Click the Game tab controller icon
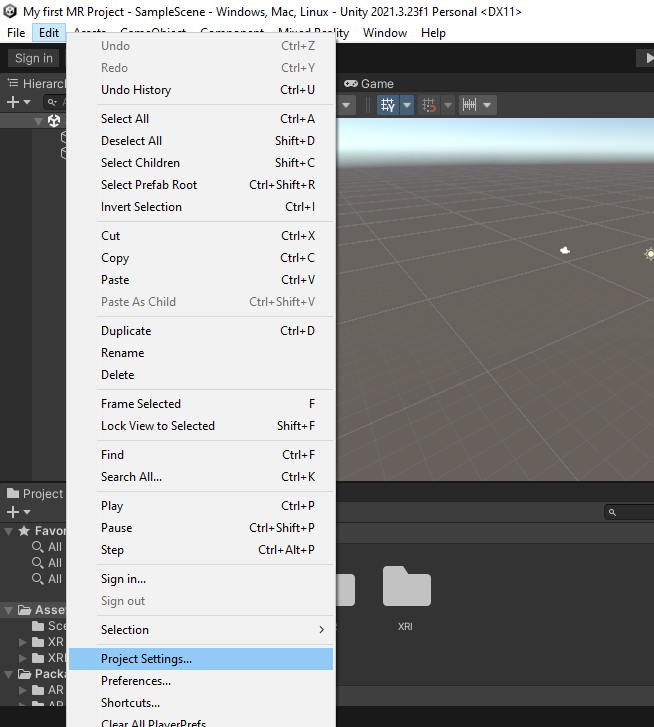Image resolution: width=654 pixels, height=727 pixels. point(350,83)
